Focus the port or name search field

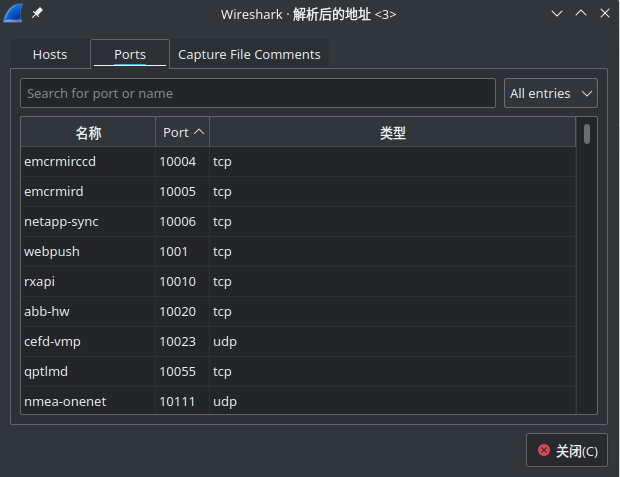[258, 93]
